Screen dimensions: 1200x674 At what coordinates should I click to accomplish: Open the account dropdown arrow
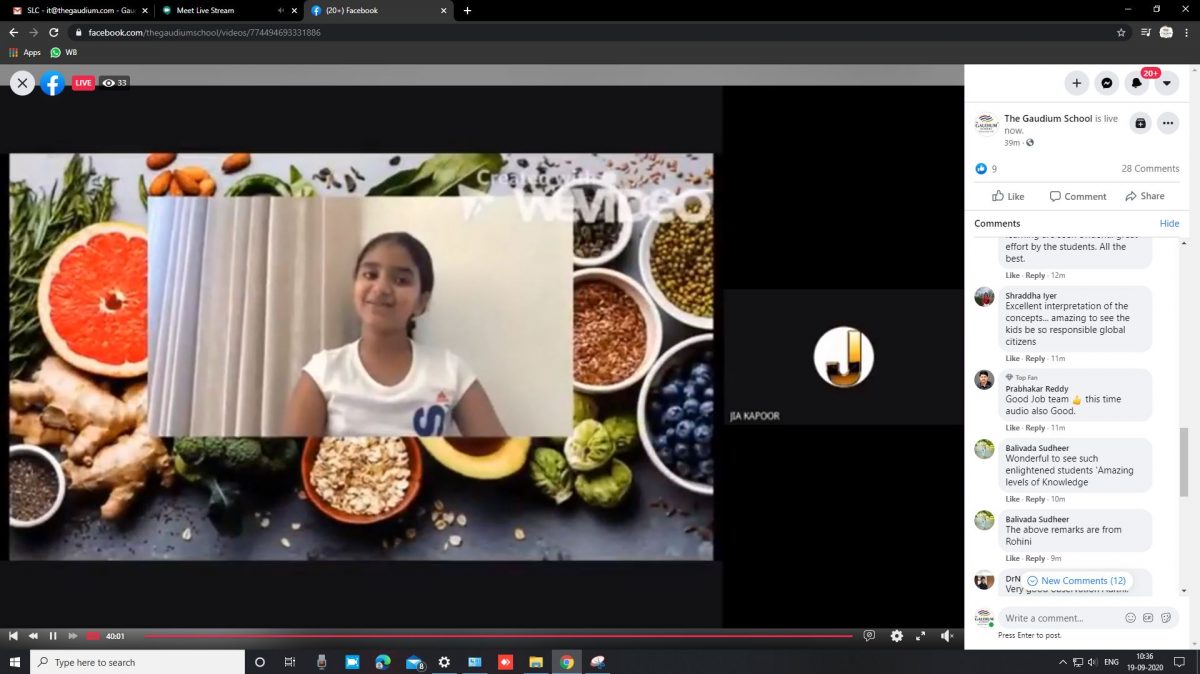click(1167, 83)
